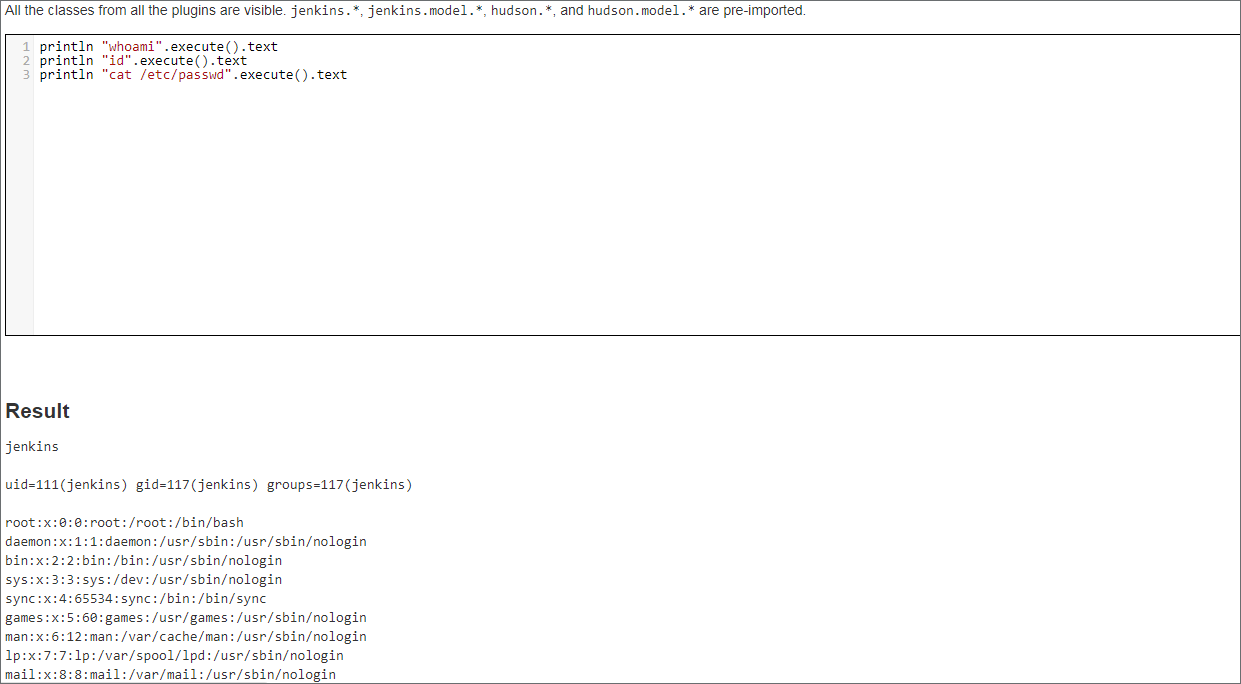This screenshot has width=1241, height=684.
Task: Select the mail passwd entry line
Action: point(170,674)
